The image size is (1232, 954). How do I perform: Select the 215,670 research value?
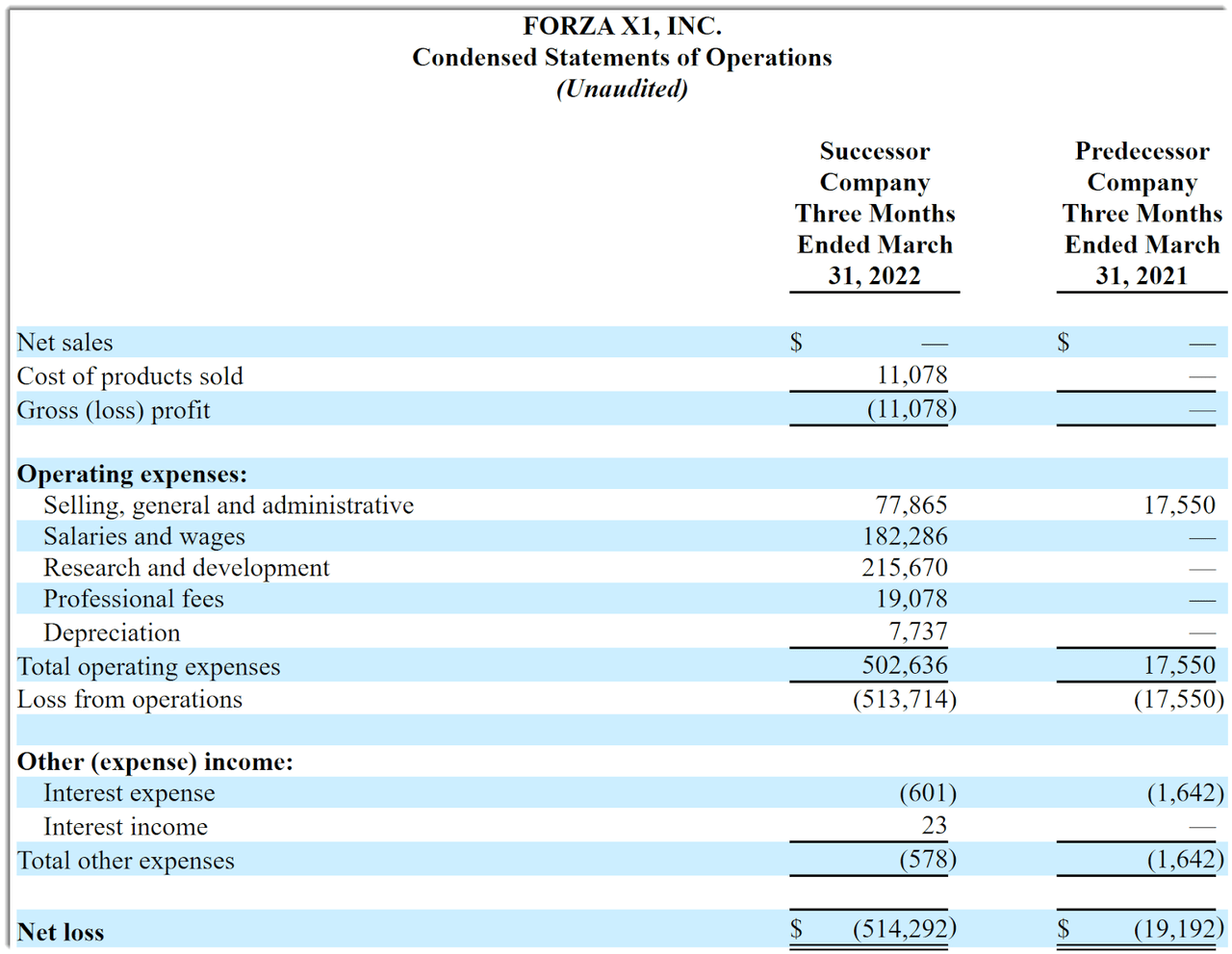905,568
